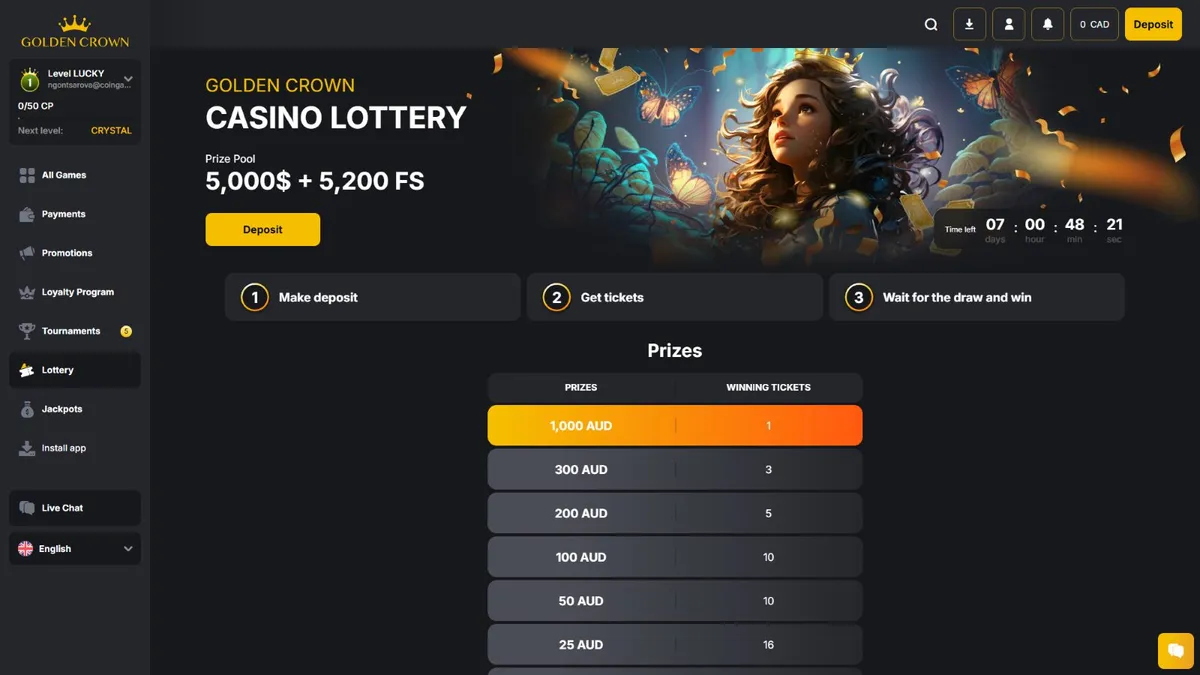Select the 1,000 AUD prize row
1200x675 pixels.
coord(675,425)
